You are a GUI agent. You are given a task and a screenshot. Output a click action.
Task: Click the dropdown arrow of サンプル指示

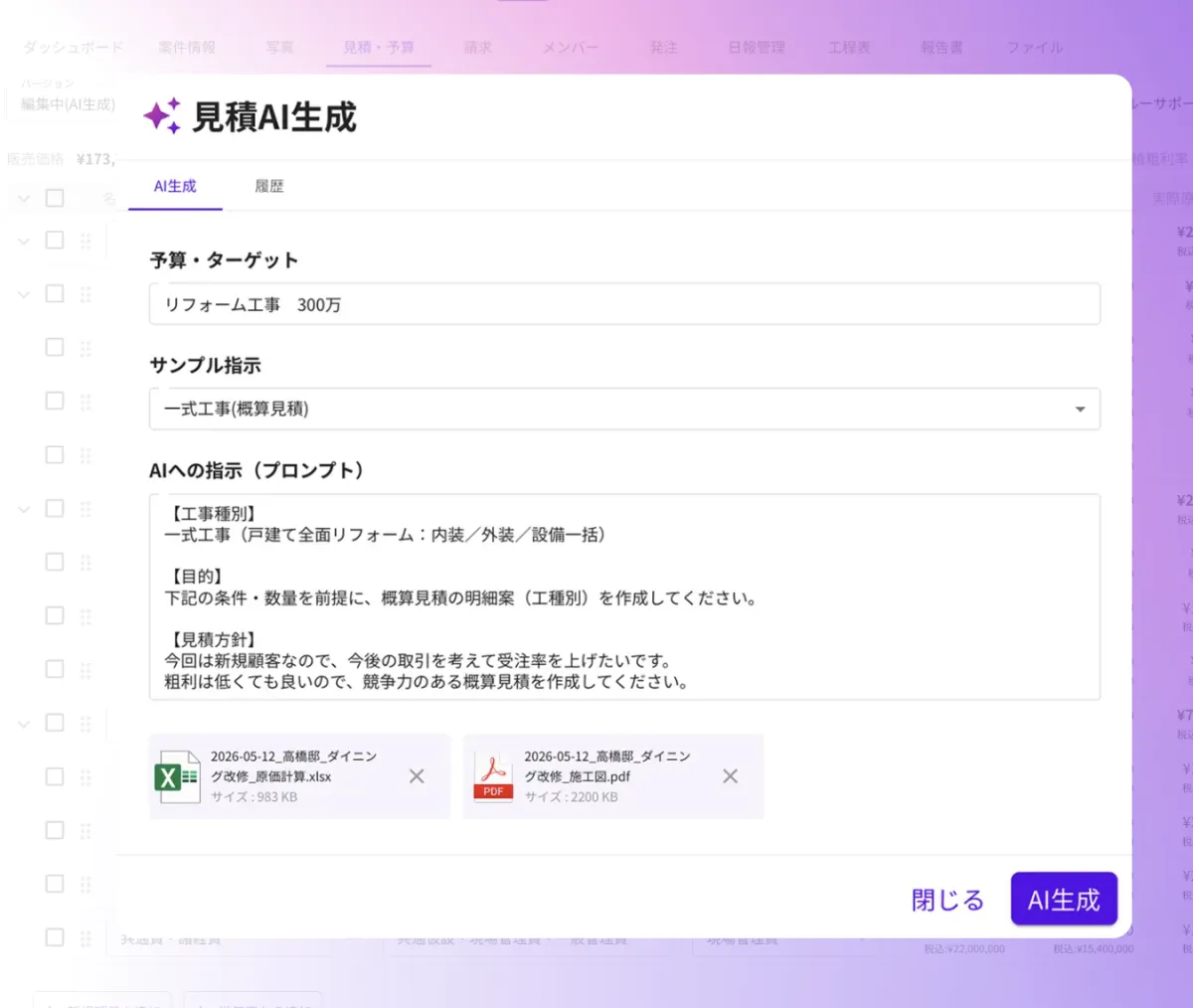pyautogui.click(x=1080, y=410)
